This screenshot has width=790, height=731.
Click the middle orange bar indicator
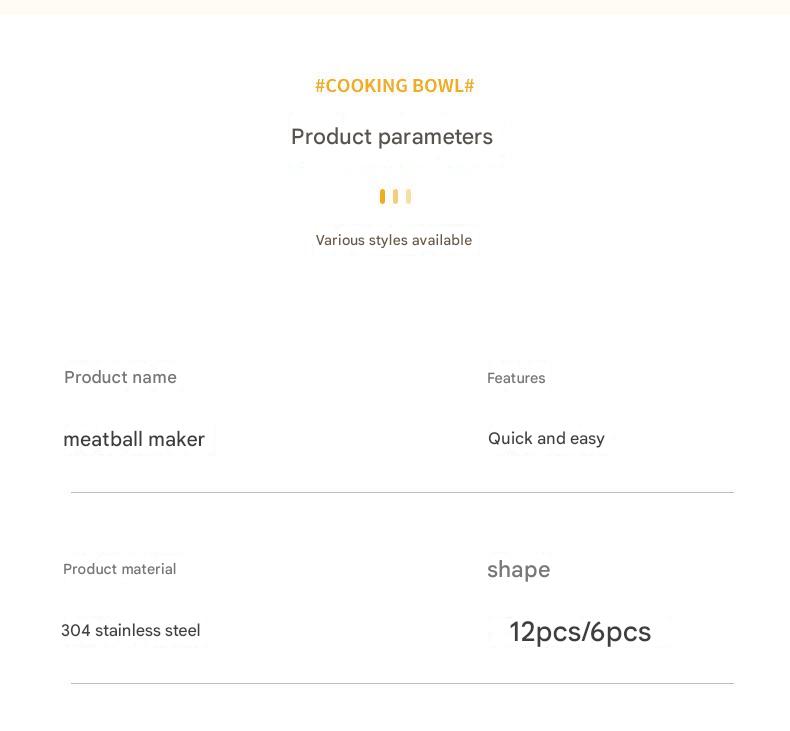(395, 197)
